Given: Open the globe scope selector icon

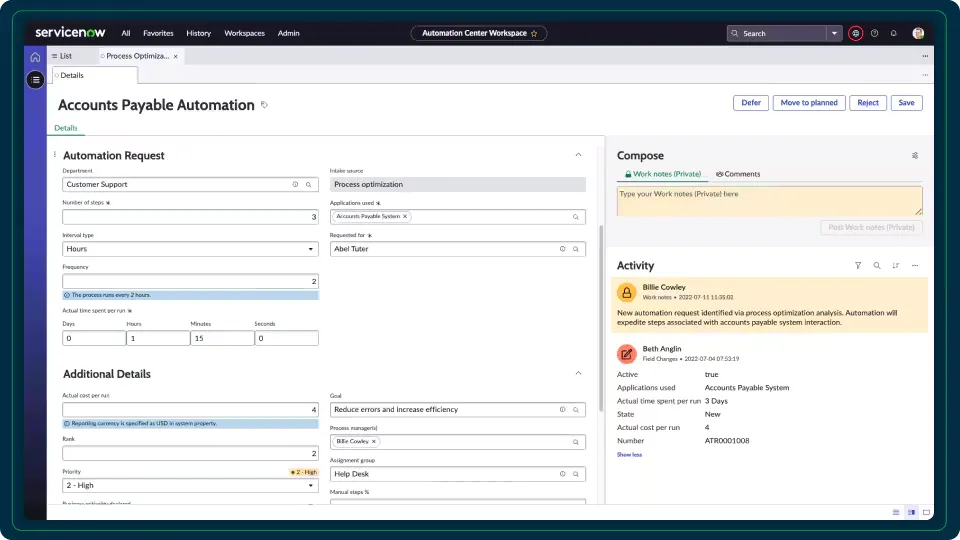Looking at the screenshot, I should 855,33.
